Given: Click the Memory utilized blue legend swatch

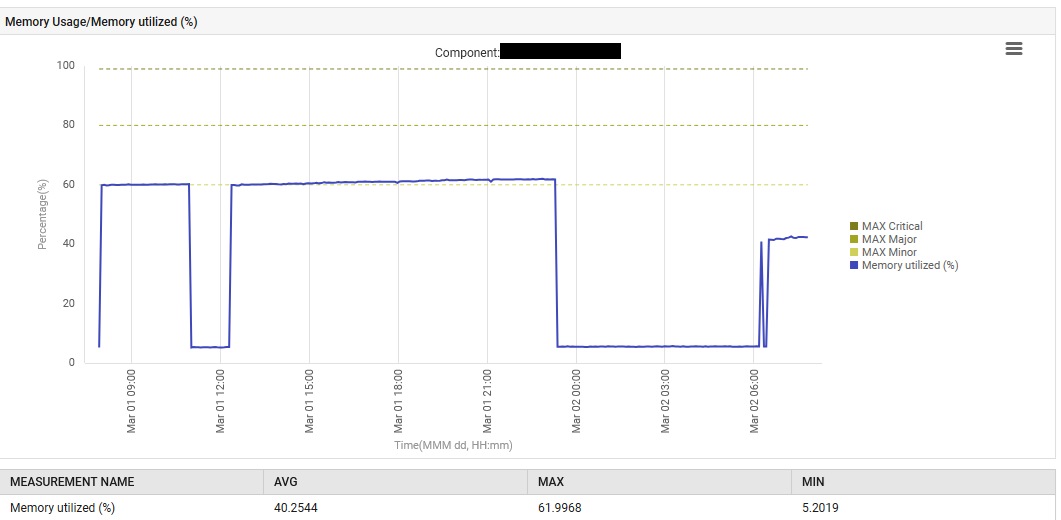Looking at the screenshot, I should tap(854, 265).
